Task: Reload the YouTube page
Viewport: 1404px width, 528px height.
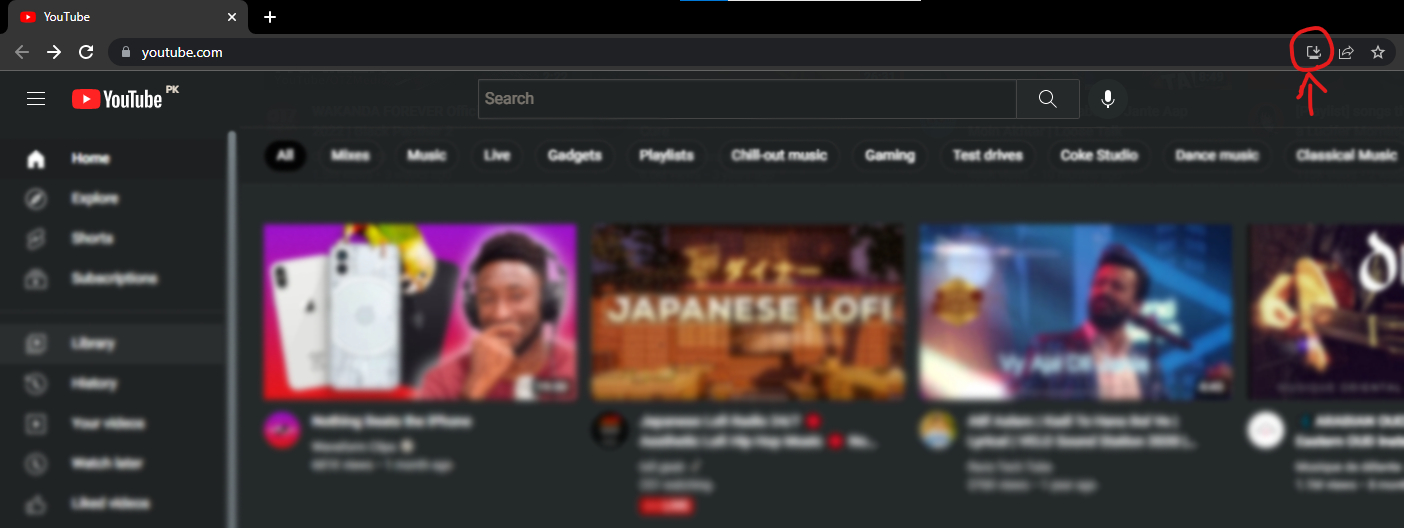Action: [x=86, y=52]
